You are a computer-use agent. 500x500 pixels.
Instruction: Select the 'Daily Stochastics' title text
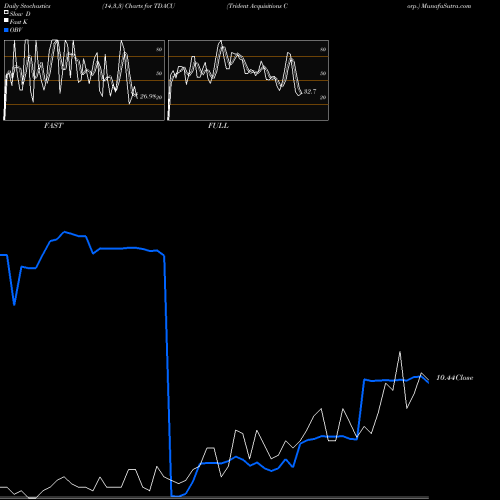27,6
